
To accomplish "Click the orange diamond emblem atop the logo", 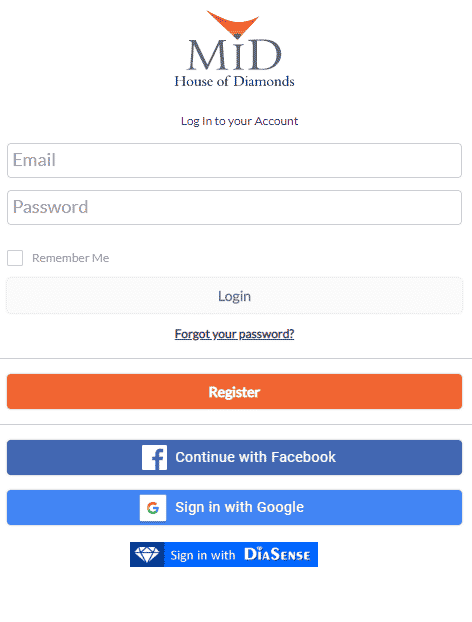I will pos(234,25).
